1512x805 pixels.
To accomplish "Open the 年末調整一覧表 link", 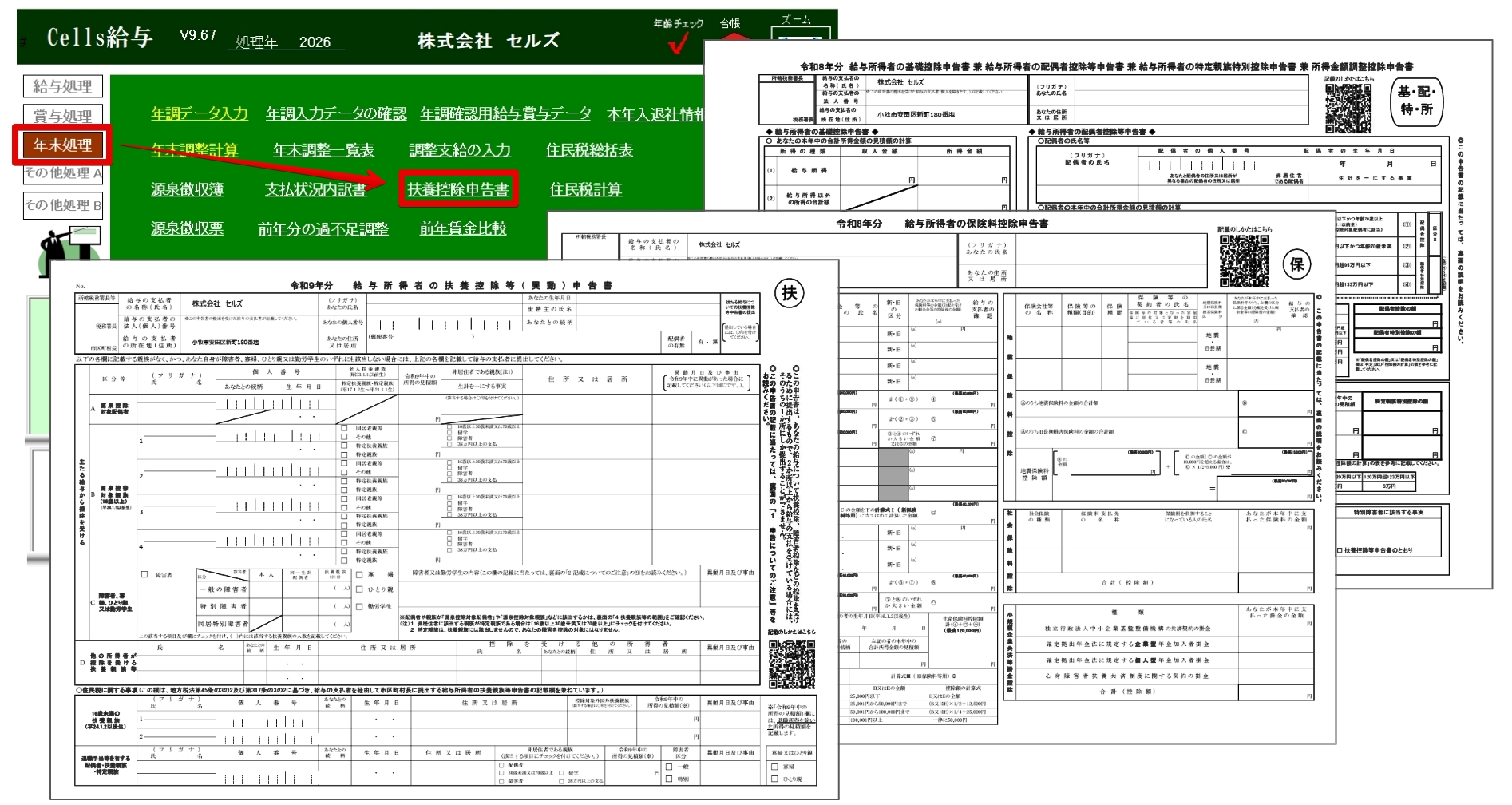I will (x=323, y=150).
